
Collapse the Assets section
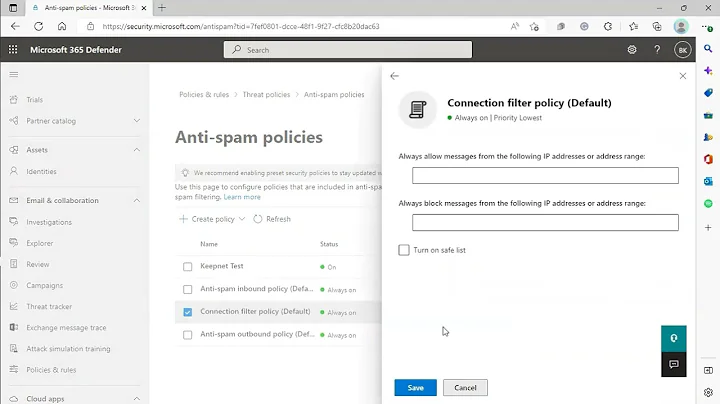pyautogui.click(x=137, y=150)
